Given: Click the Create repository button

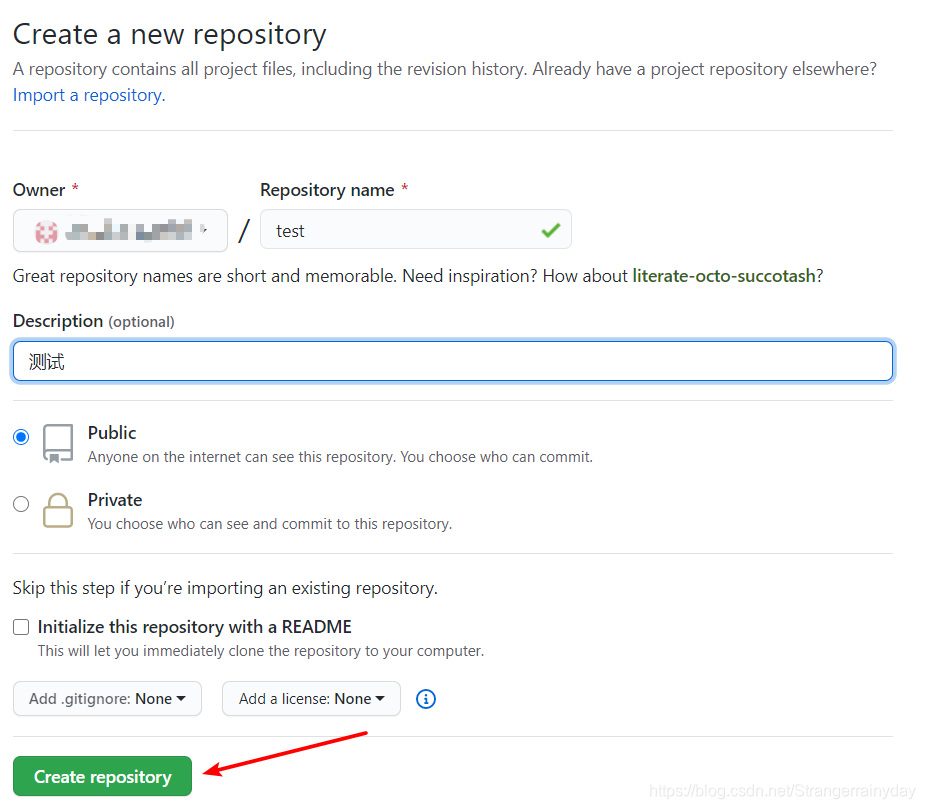Looking at the screenshot, I should 103,776.
